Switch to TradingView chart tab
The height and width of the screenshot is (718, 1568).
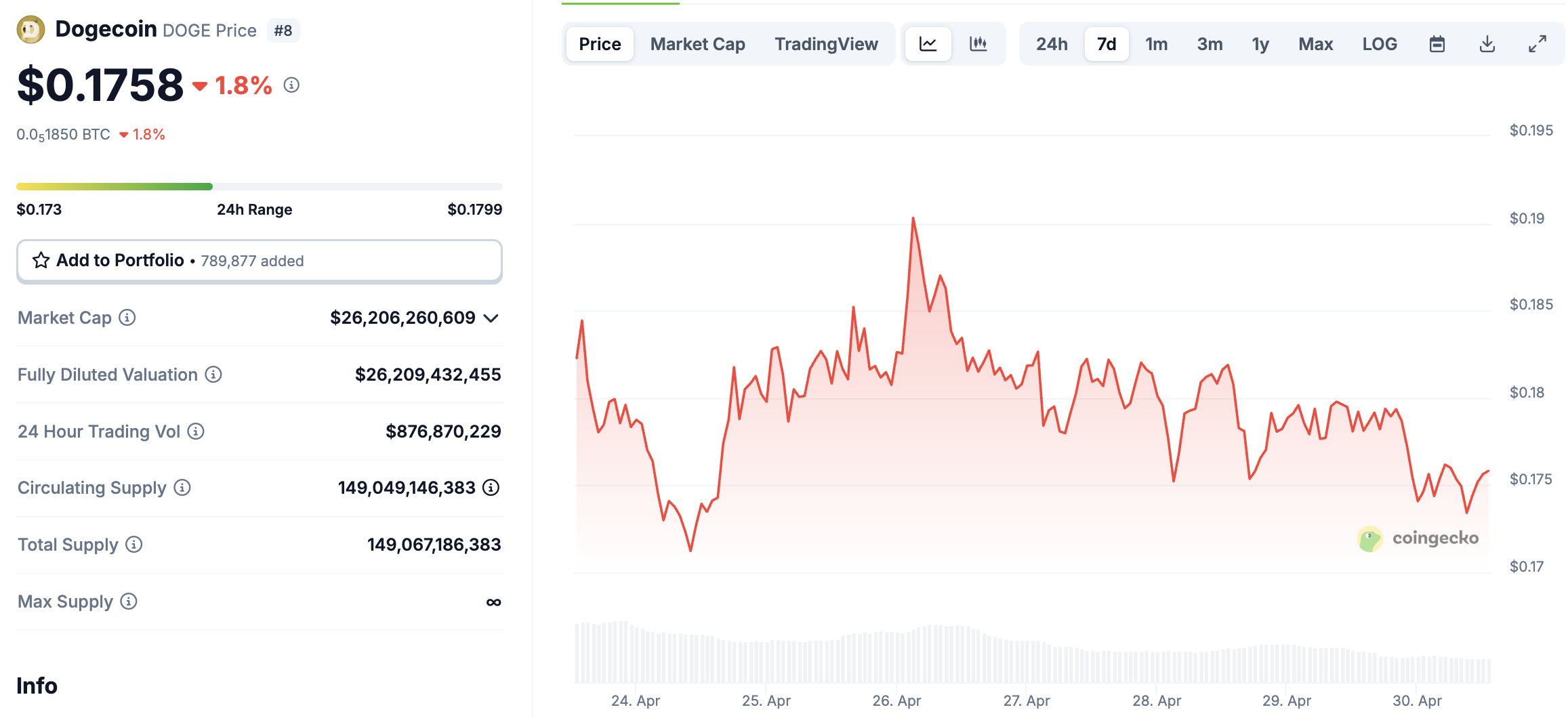point(827,44)
